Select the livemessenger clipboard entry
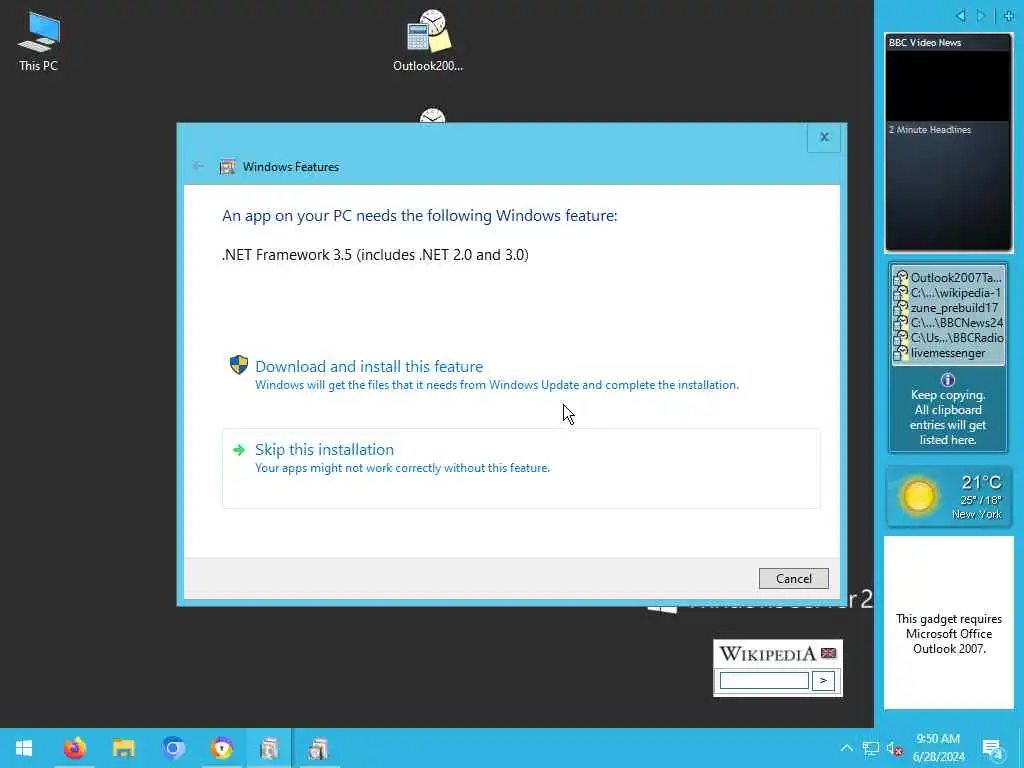 click(948, 353)
